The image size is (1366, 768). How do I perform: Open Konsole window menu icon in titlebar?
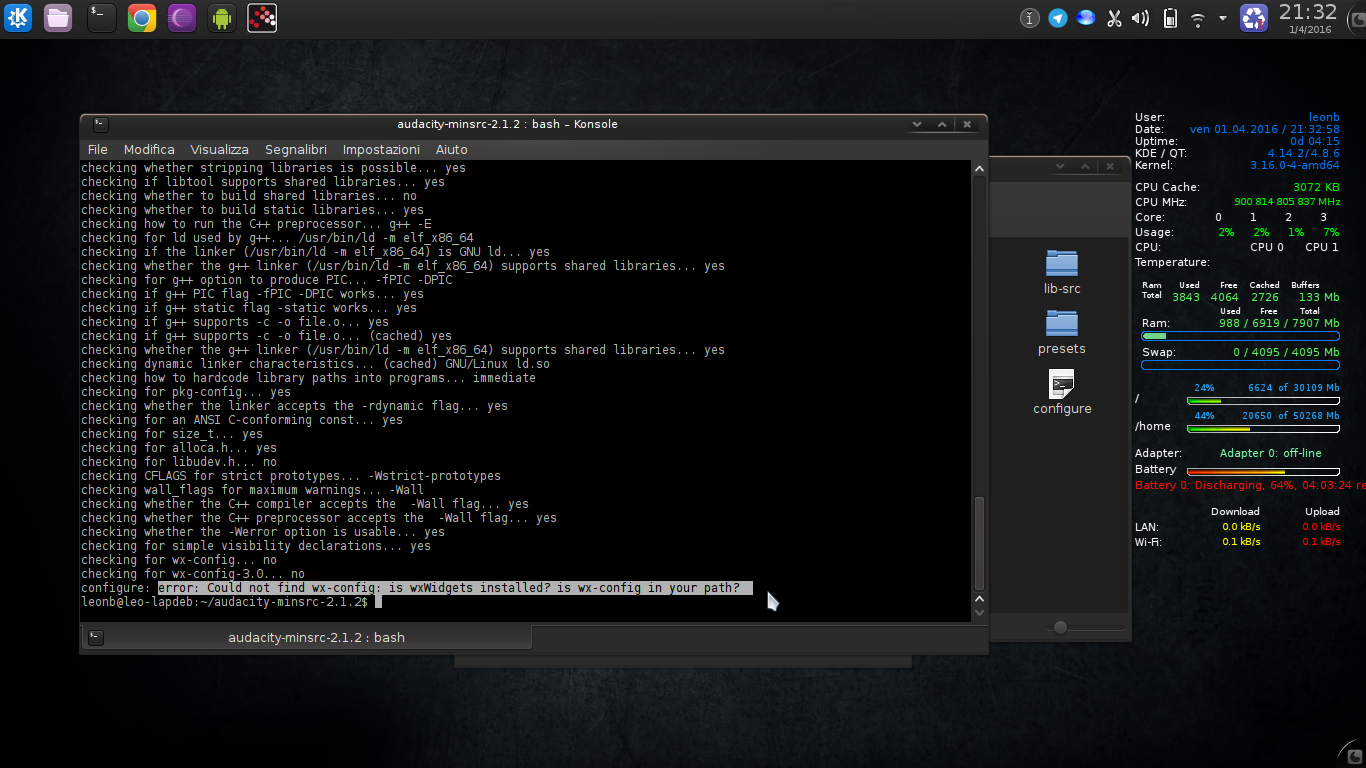click(x=100, y=125)
